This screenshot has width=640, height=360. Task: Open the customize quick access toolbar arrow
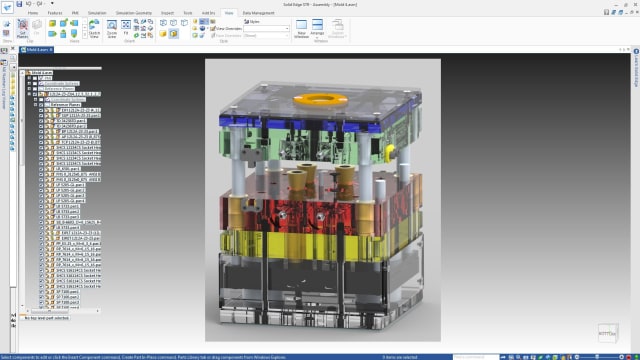(x=52, y=4)
